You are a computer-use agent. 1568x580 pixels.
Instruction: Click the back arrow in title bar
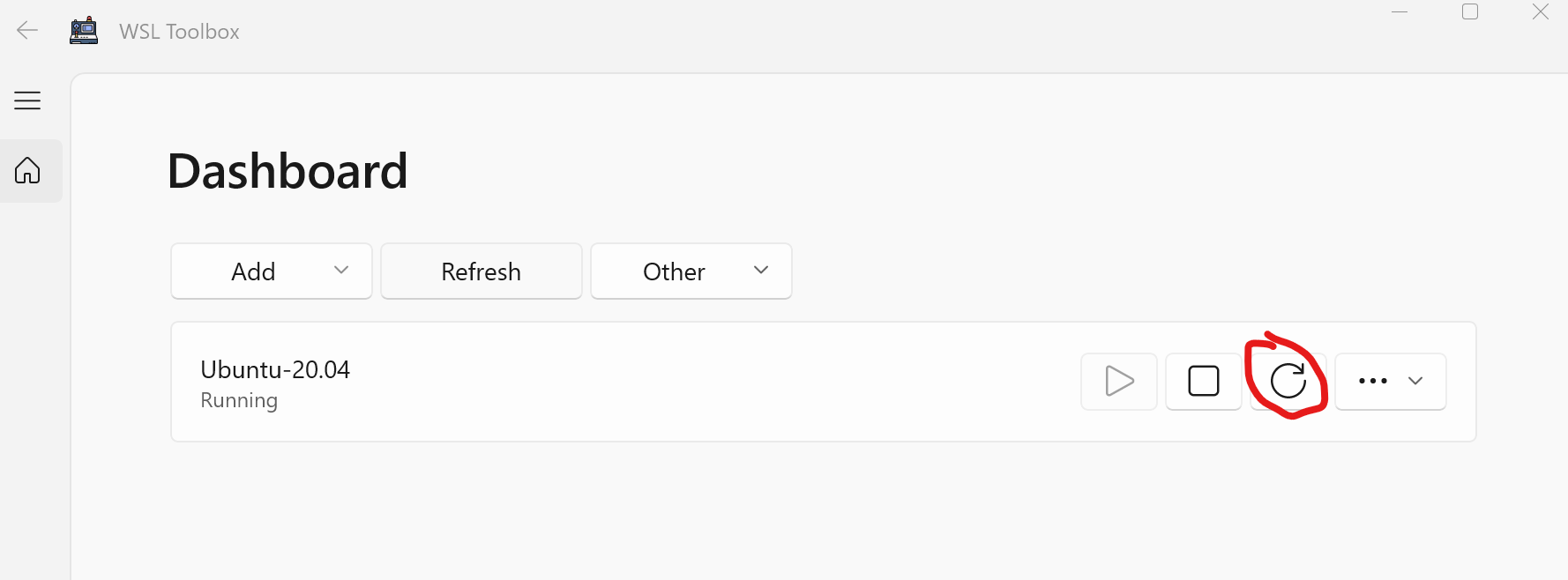(27, 31)
